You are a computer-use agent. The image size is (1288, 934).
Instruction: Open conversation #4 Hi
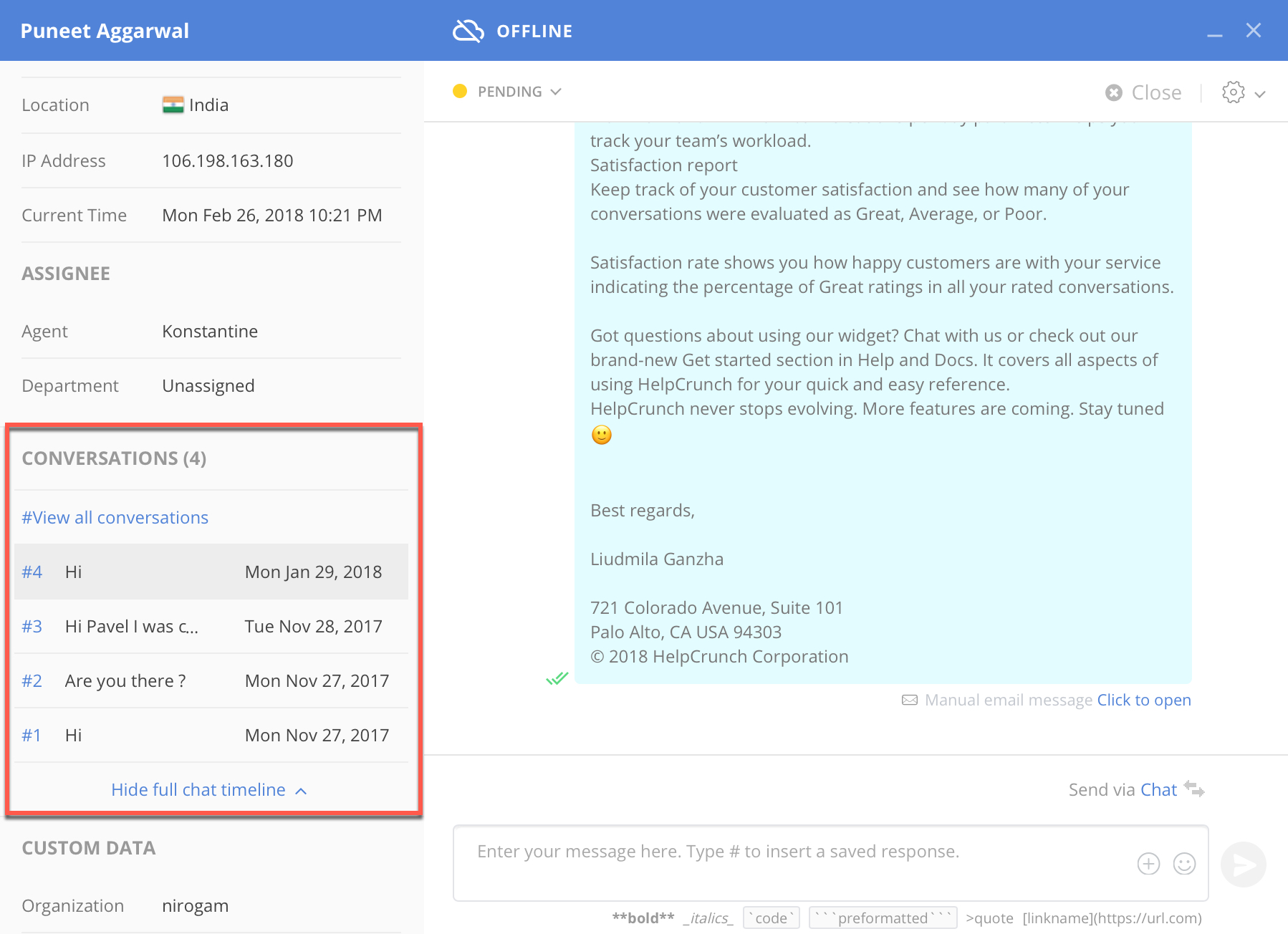[211, 572]
